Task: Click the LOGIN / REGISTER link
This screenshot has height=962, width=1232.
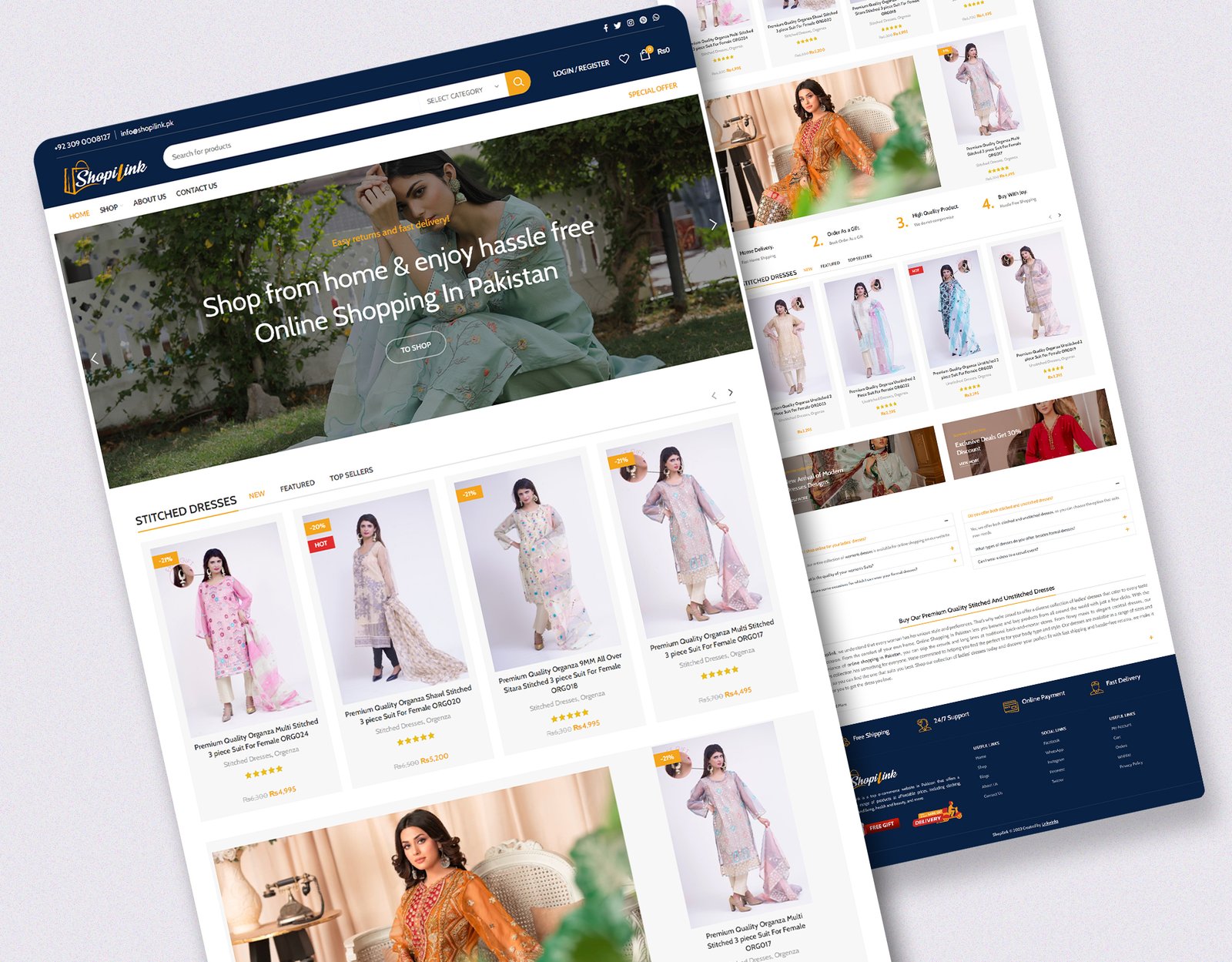Action: click(581, 69)
